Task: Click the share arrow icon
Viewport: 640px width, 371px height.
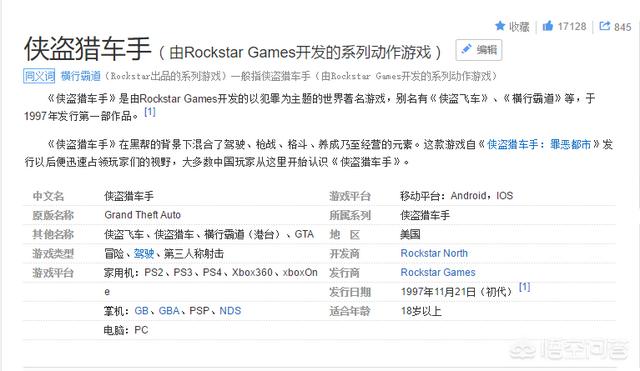Action: pos(604,26)
